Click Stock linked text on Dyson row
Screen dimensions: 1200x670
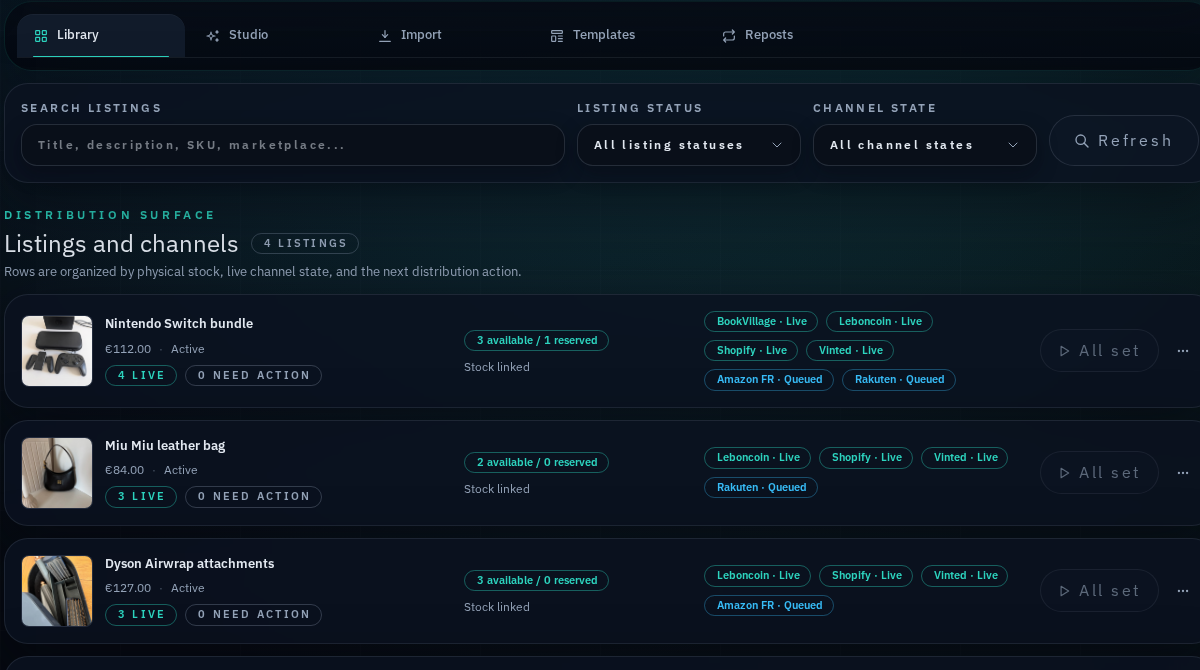[497, 607]
